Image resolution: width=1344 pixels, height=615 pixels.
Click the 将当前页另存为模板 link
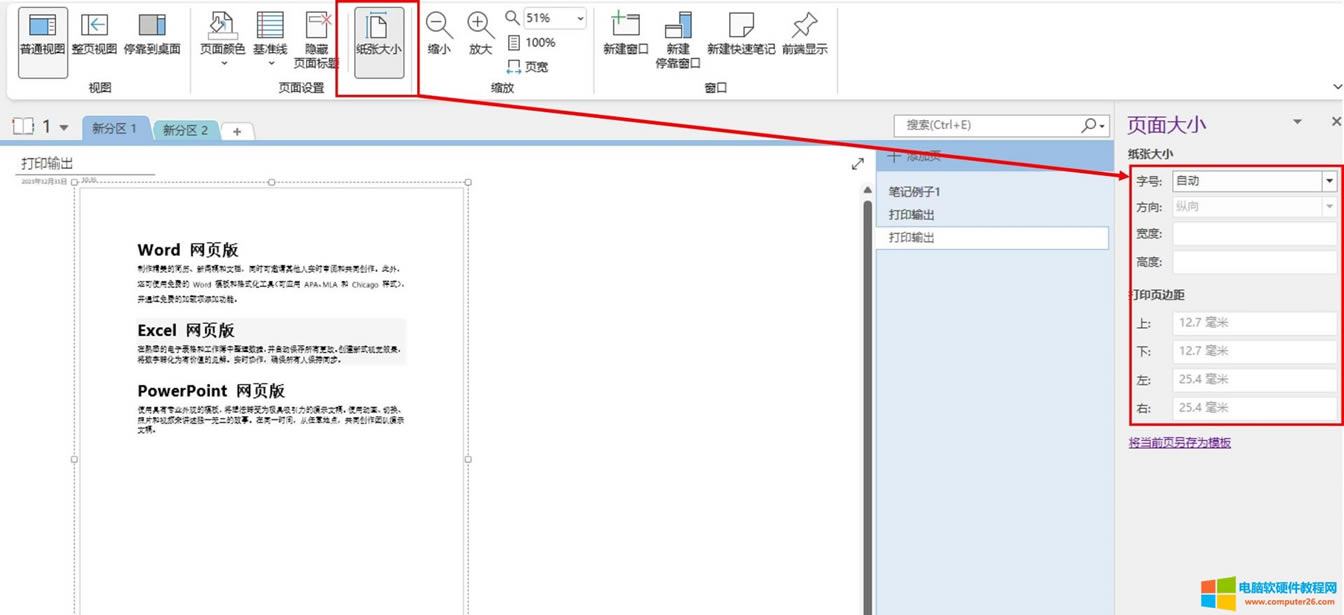tap(1179, 442)
